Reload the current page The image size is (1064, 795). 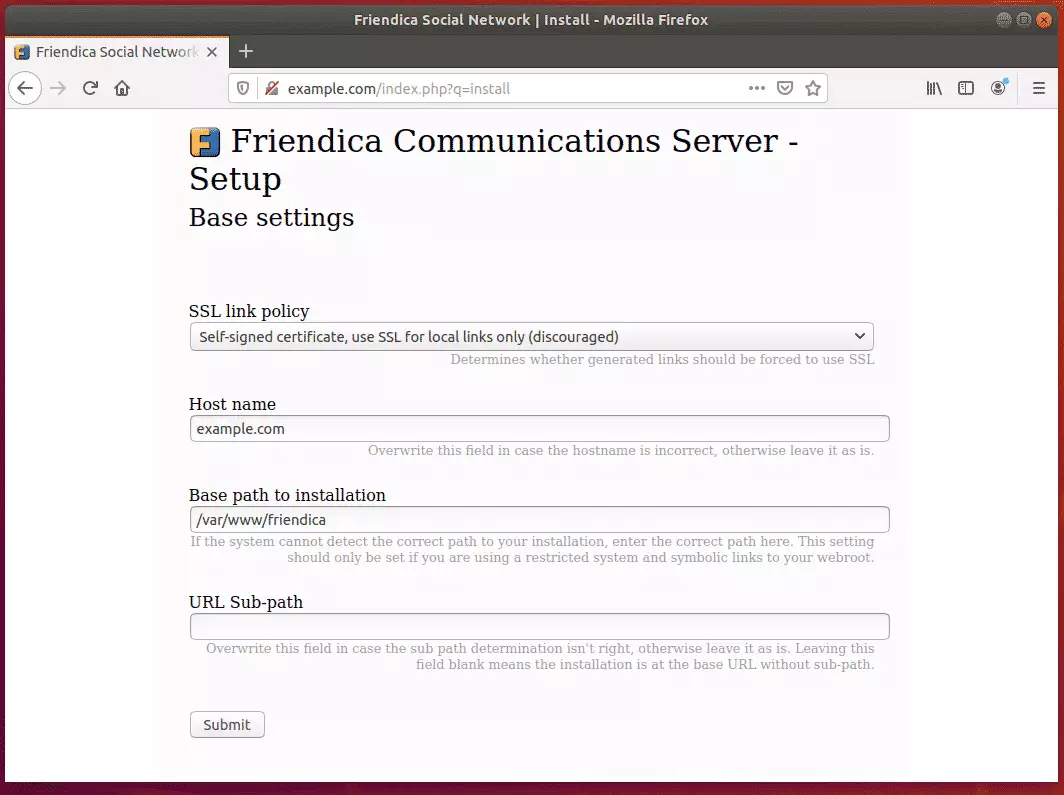point(90,88)
